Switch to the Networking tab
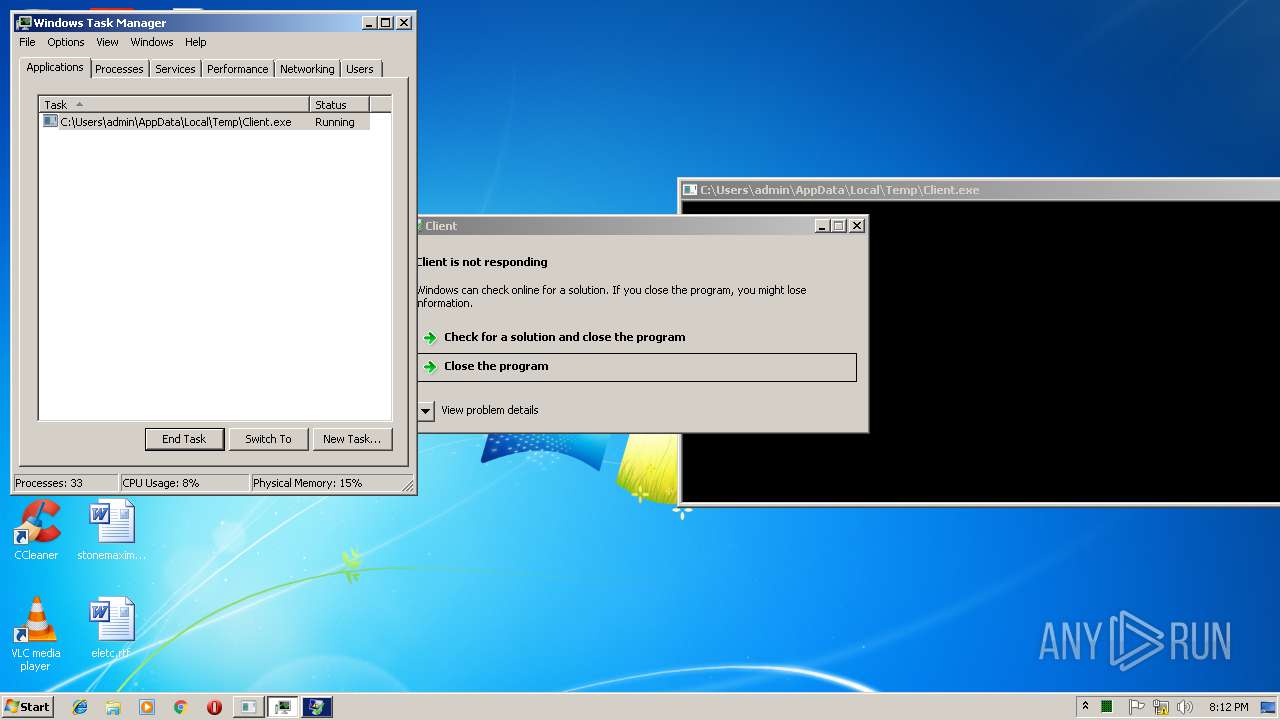This screenshot has height=720, width=1280. (x=307, y=69)
